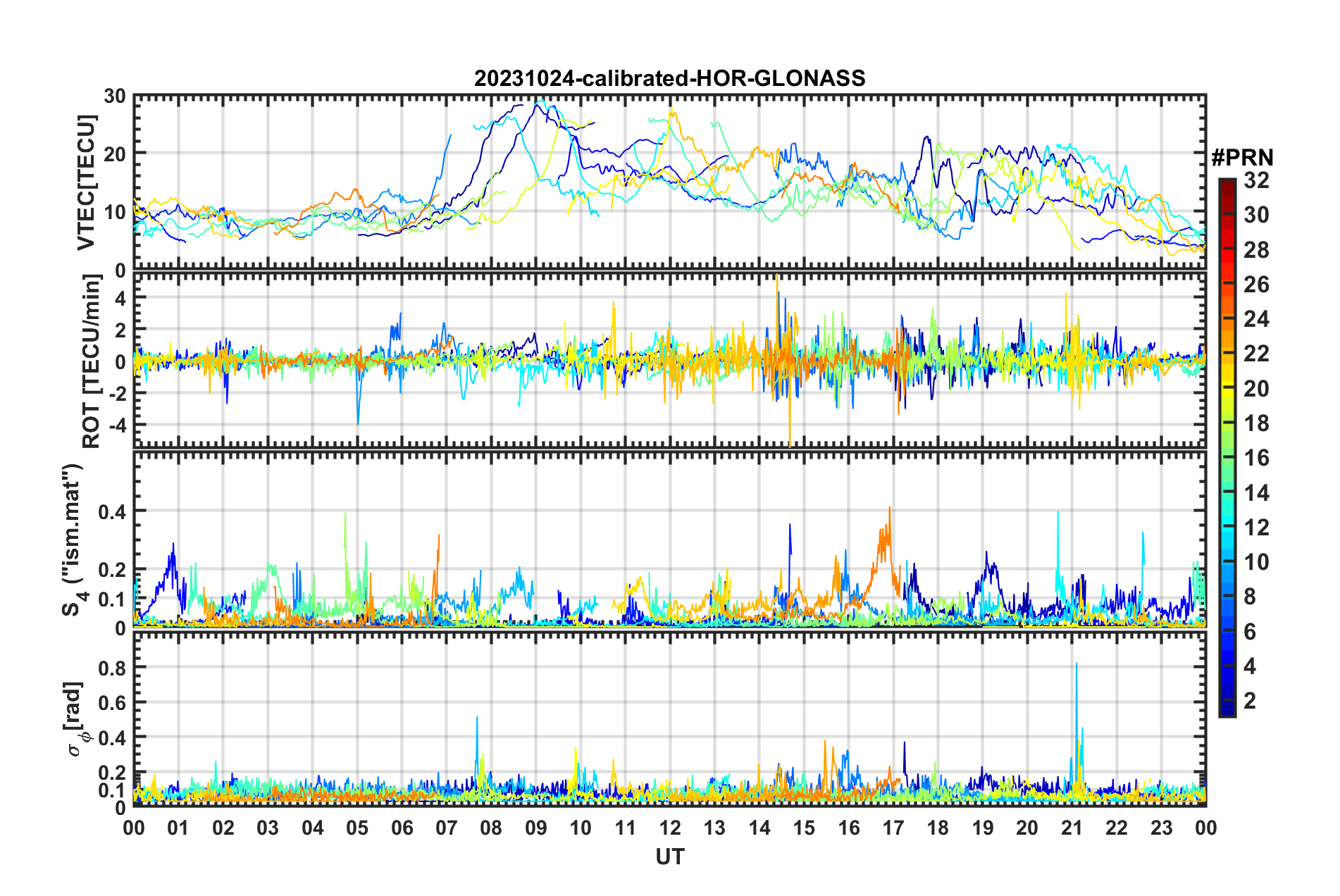1340x896 pixels.
Task: Click the ROT [TECU/min] y-axis label
Action: [x=92, y=361]
